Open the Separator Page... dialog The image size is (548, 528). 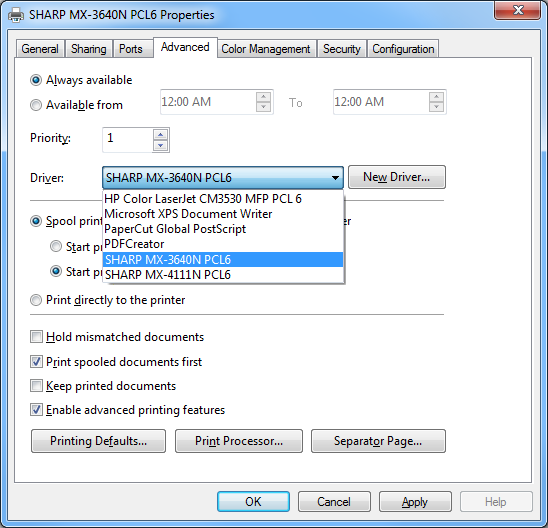click(x=378, y=441)
